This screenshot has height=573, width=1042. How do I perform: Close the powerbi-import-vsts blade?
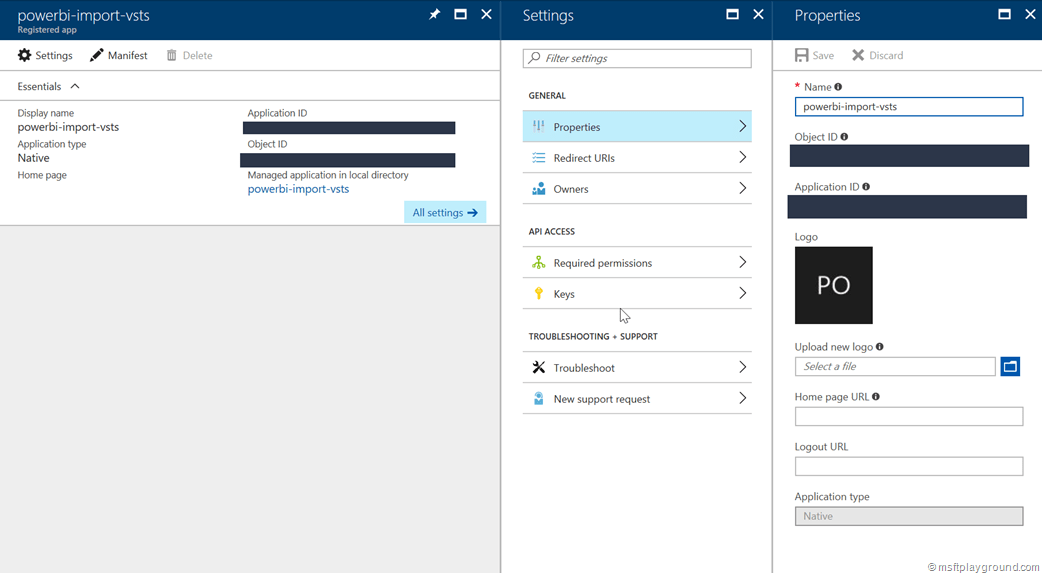tap(486, 15)
